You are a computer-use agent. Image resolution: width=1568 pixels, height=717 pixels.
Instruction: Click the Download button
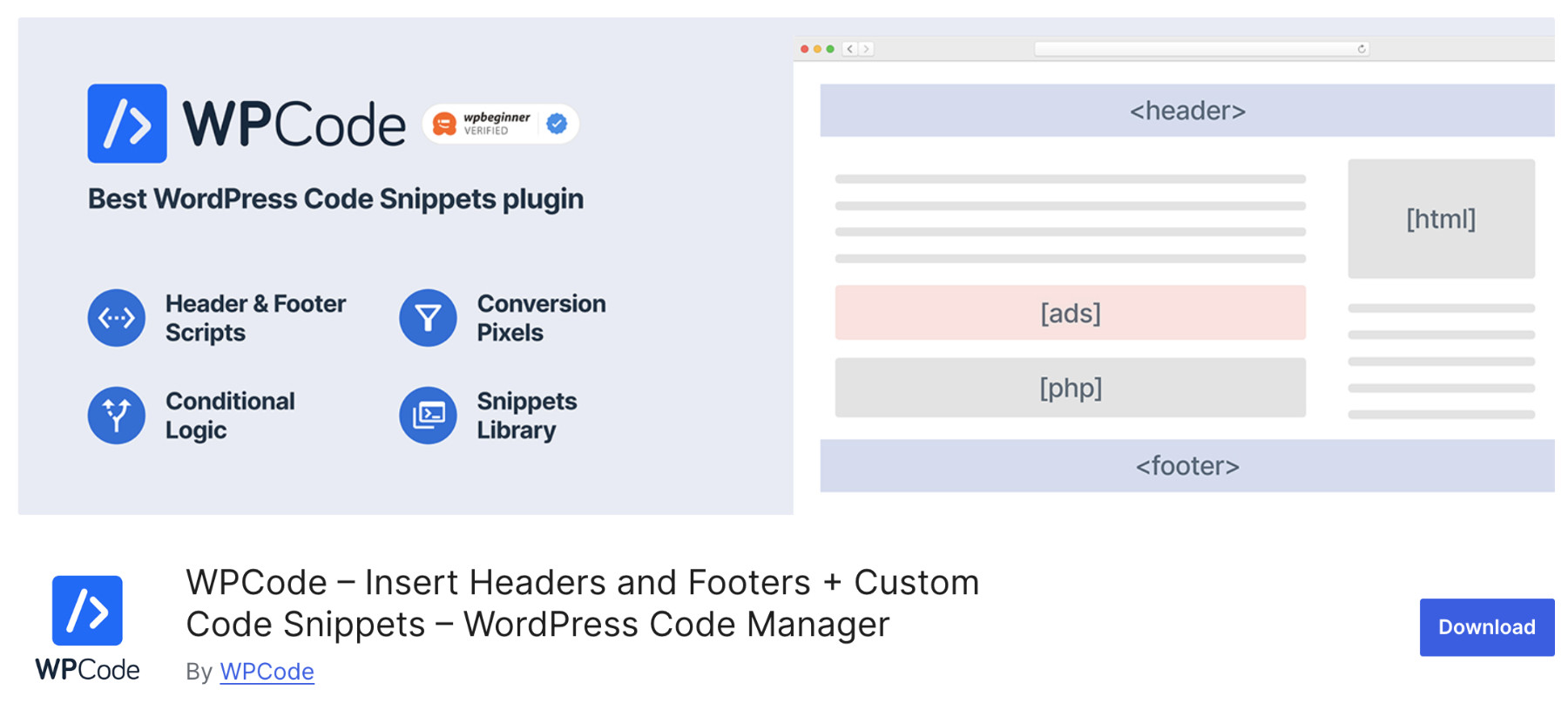click(1486, 627)
